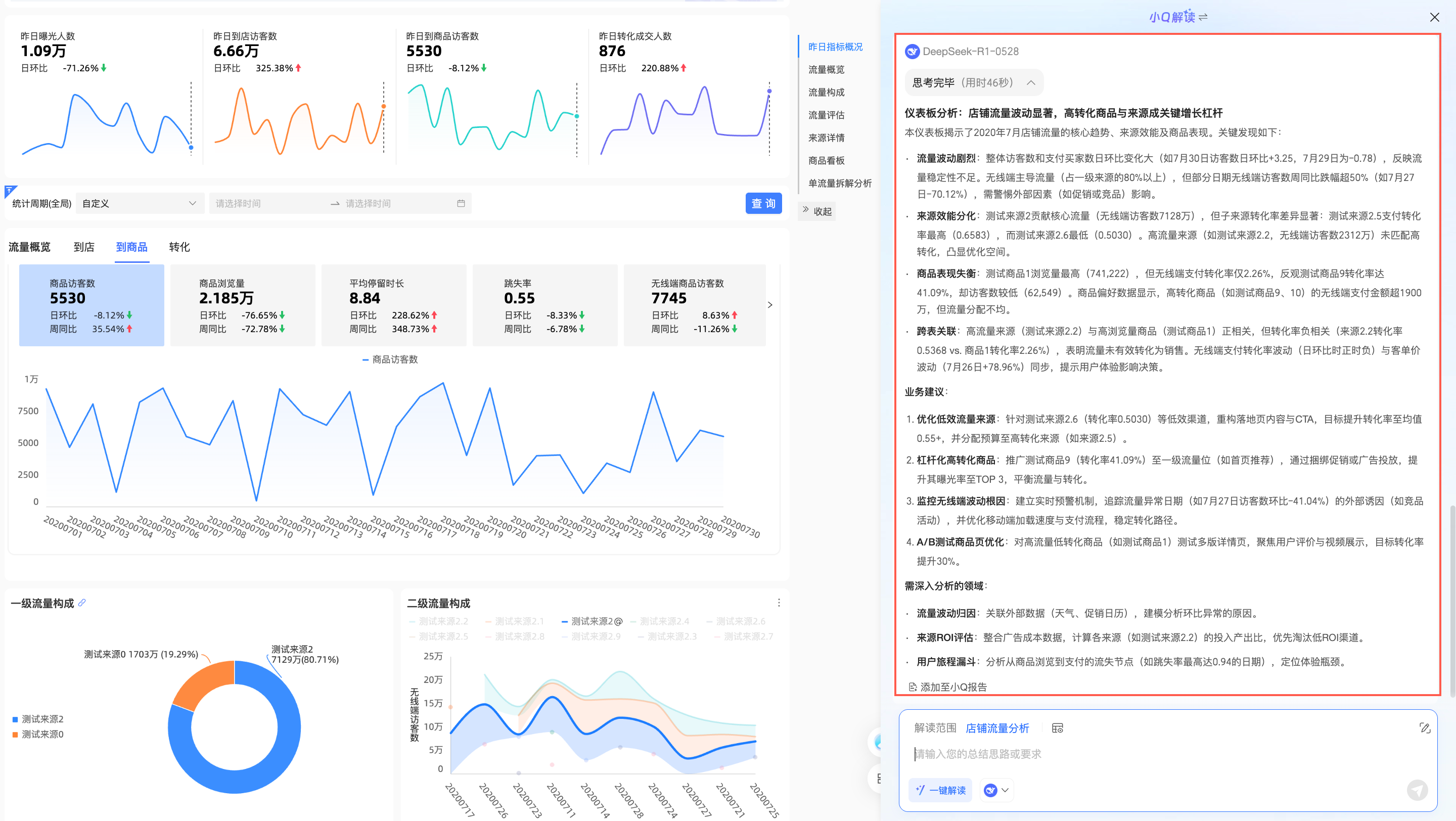Toggle 测试来源2.9 series legend
Image resolution: width=1456 pixels, height=821 pixels.
point(590,636)
